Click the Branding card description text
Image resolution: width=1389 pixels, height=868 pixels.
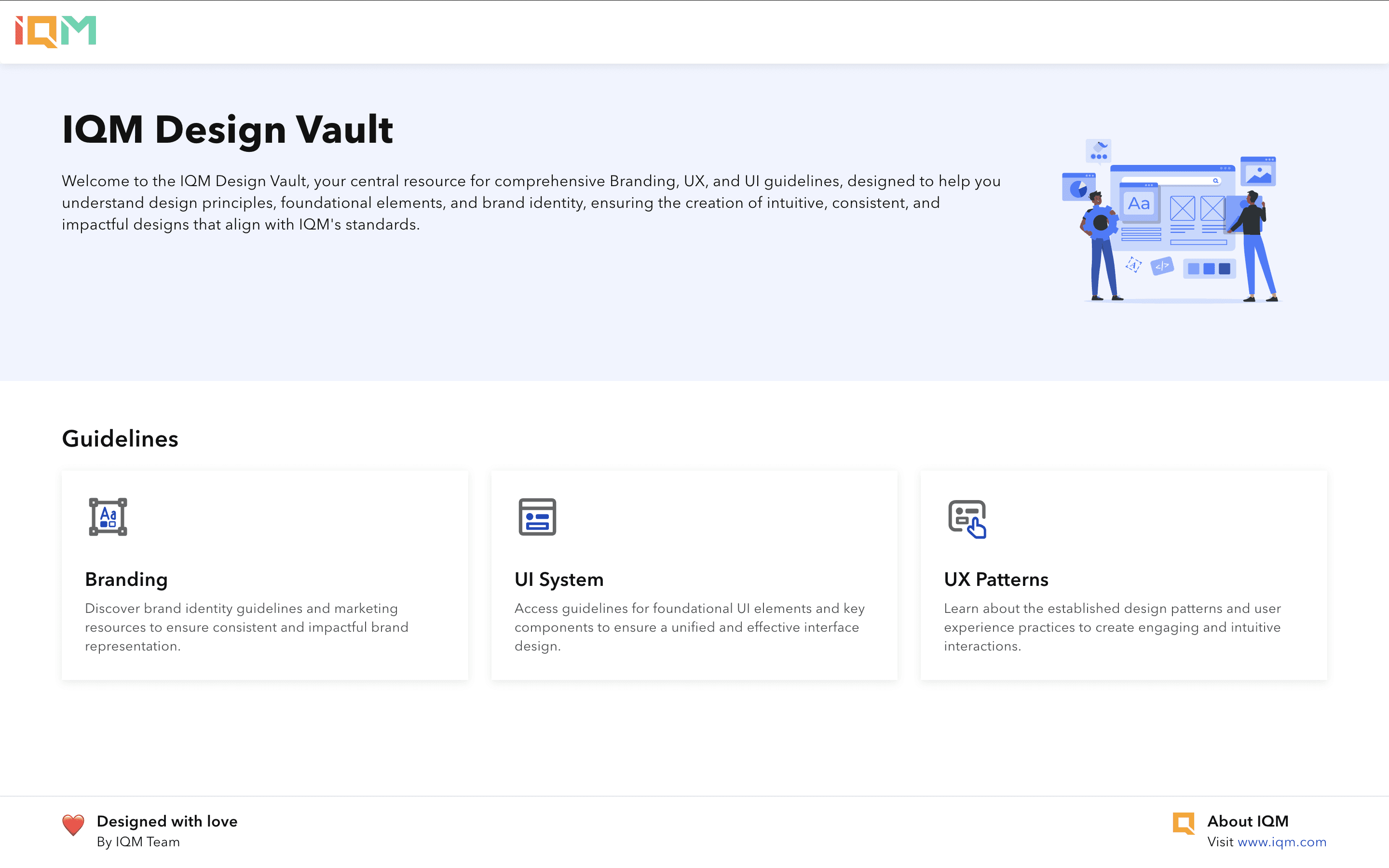coord(247,627)
